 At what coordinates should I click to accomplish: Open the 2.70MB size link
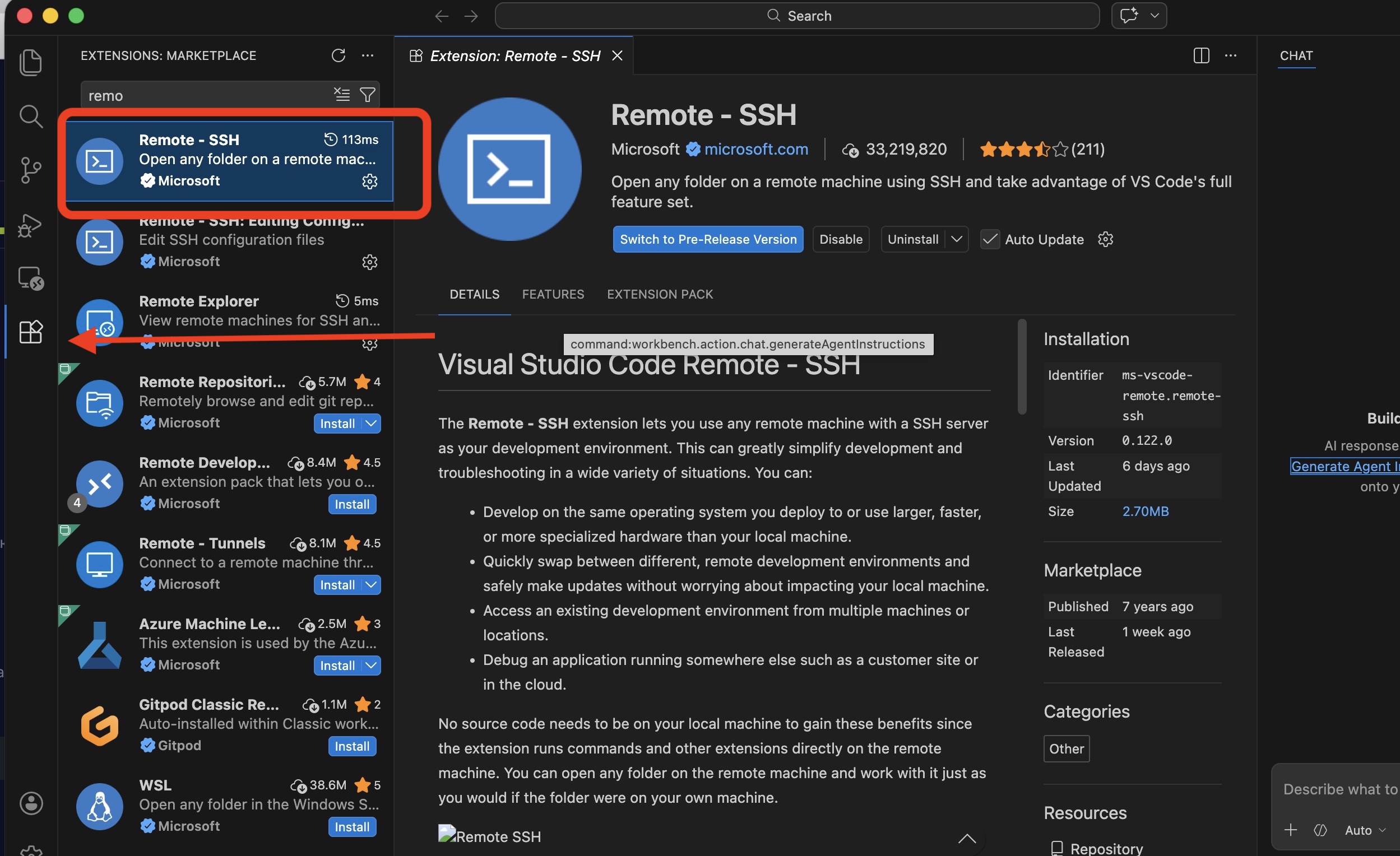click(x=1146, y=511)
